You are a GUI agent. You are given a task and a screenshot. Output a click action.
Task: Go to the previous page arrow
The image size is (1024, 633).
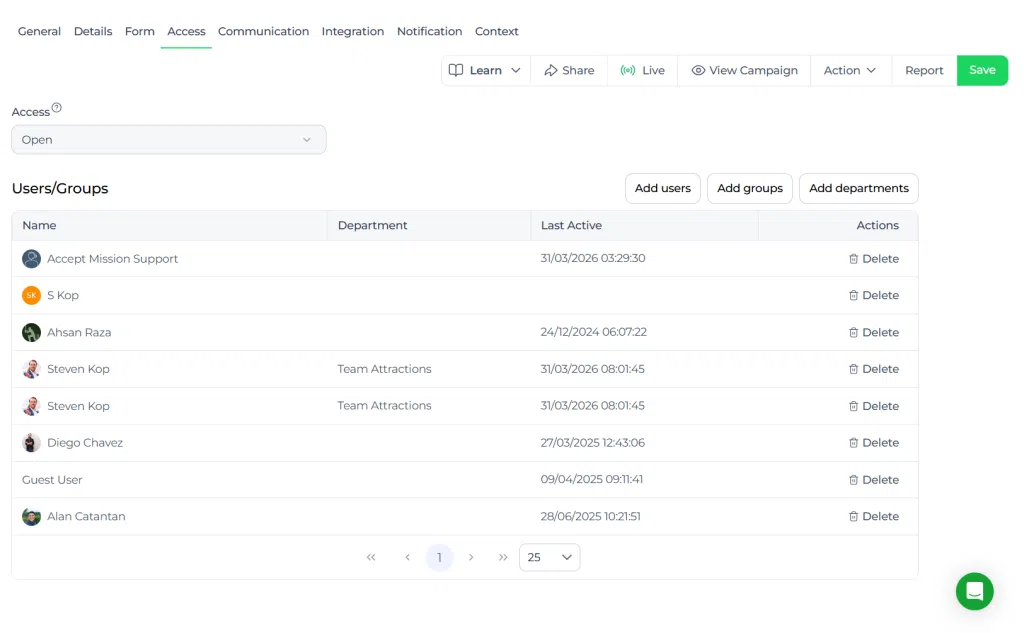coord(408,557)
